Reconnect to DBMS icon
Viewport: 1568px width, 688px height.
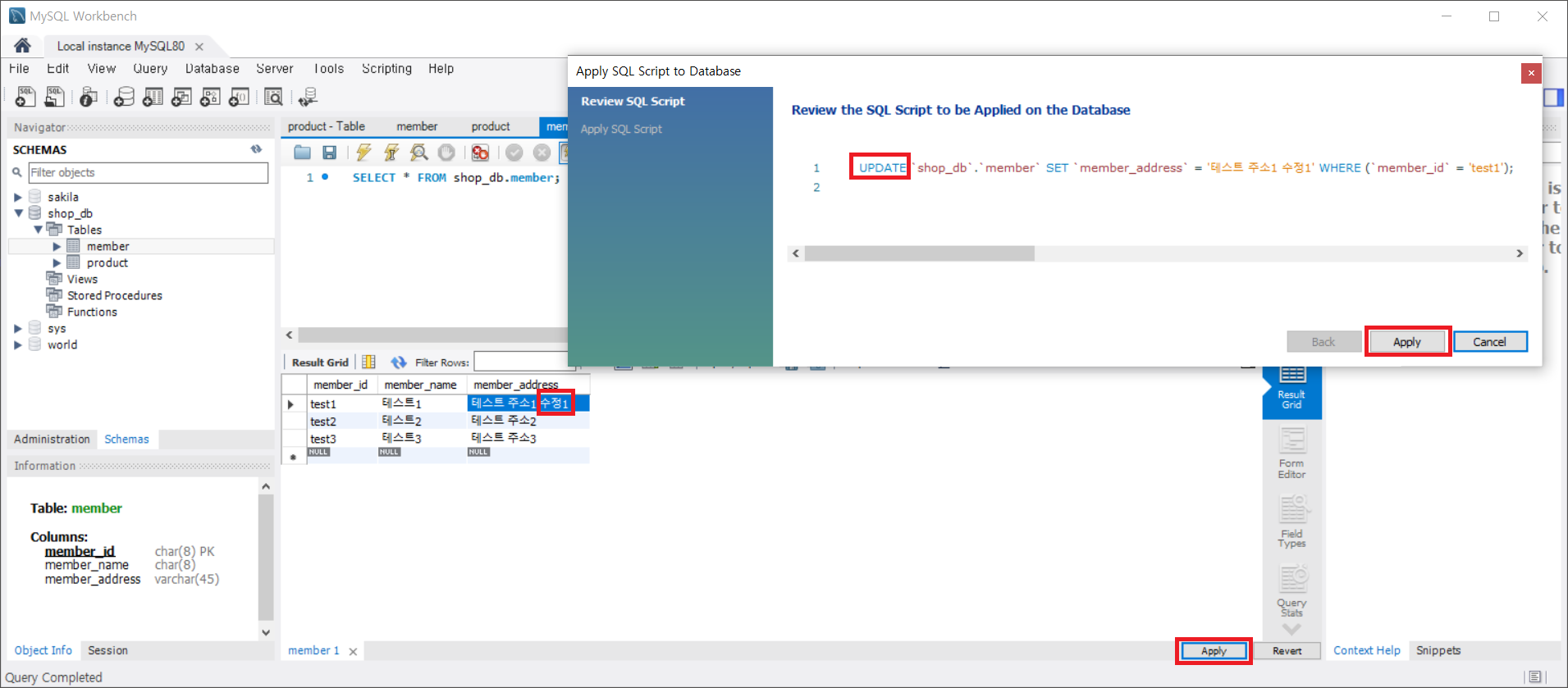[x=308, y=97]
